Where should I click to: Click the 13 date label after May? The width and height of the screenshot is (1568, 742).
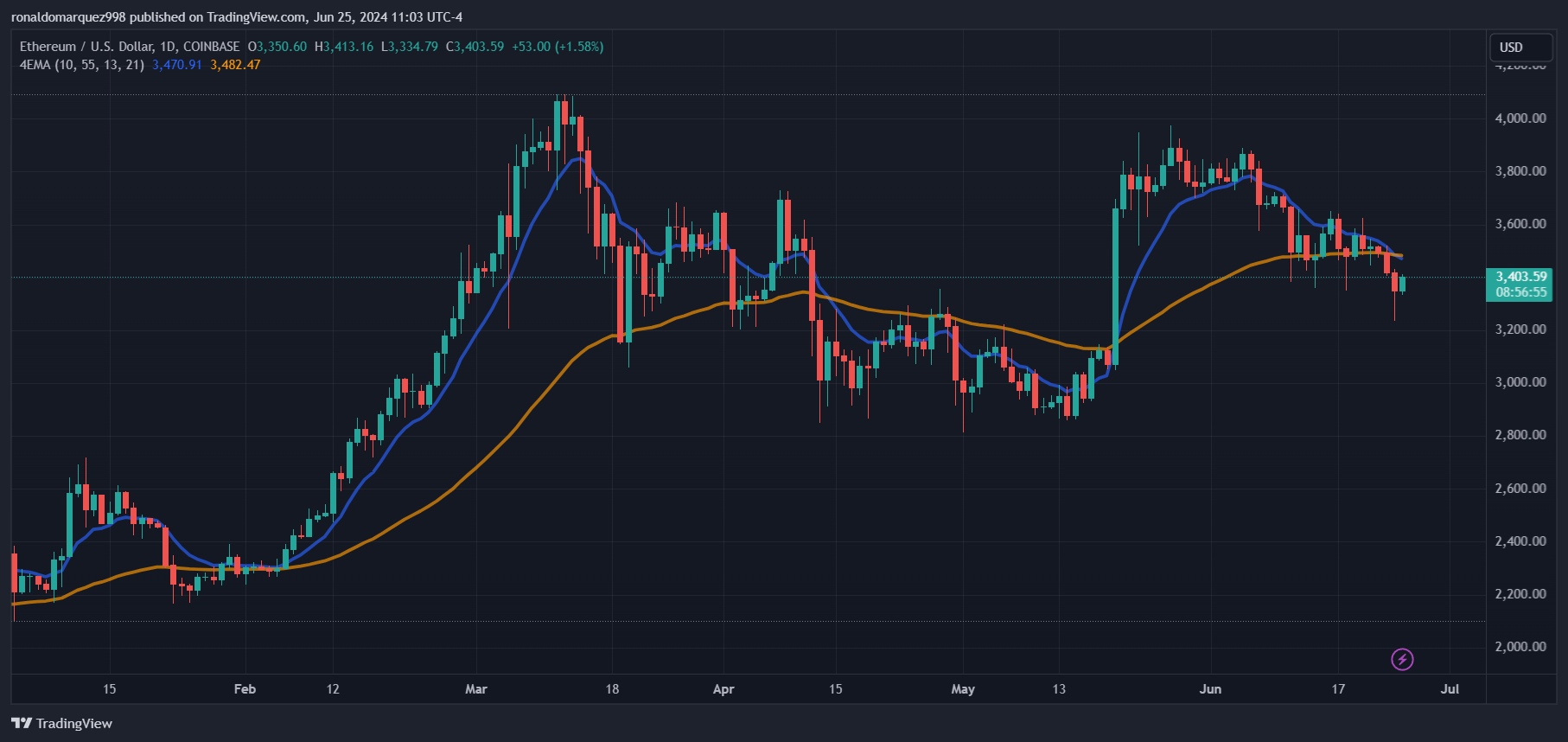(1059, 689)
